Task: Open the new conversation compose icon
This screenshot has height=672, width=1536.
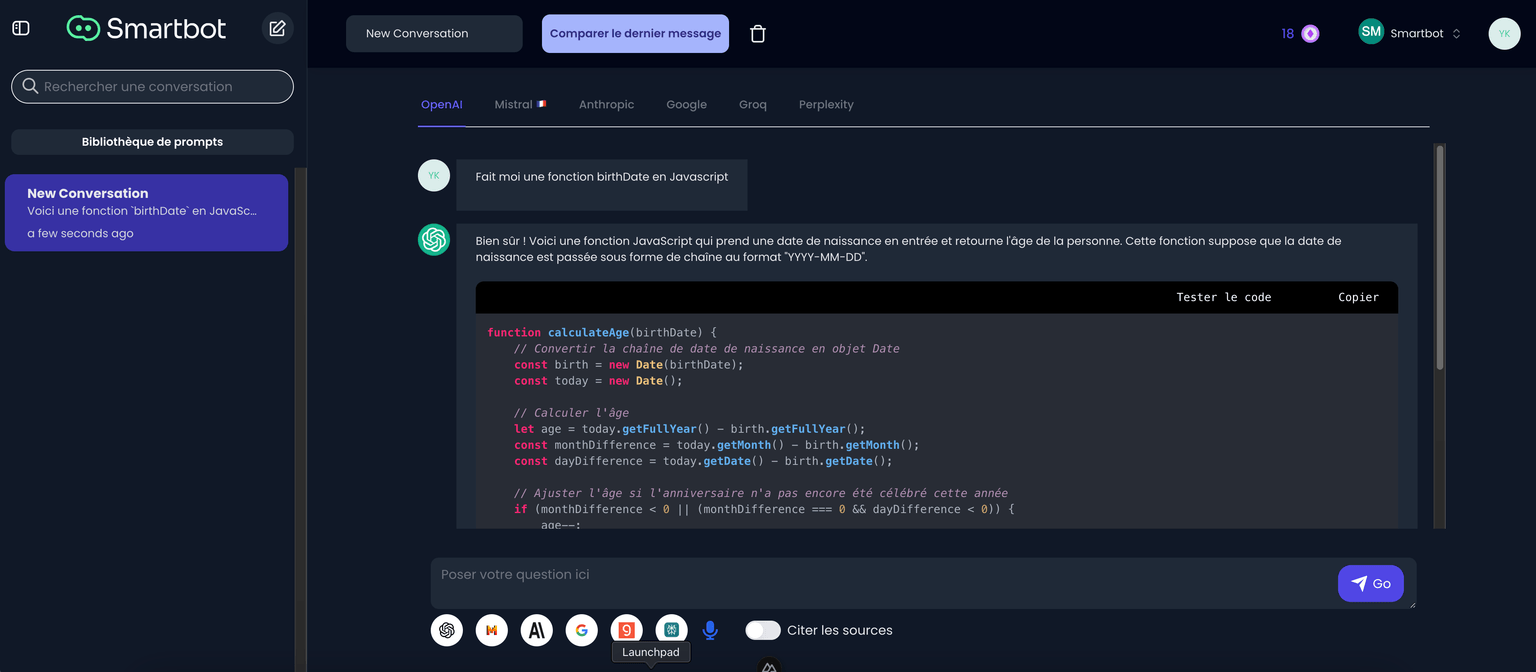Action: click(x=277, y=28)
